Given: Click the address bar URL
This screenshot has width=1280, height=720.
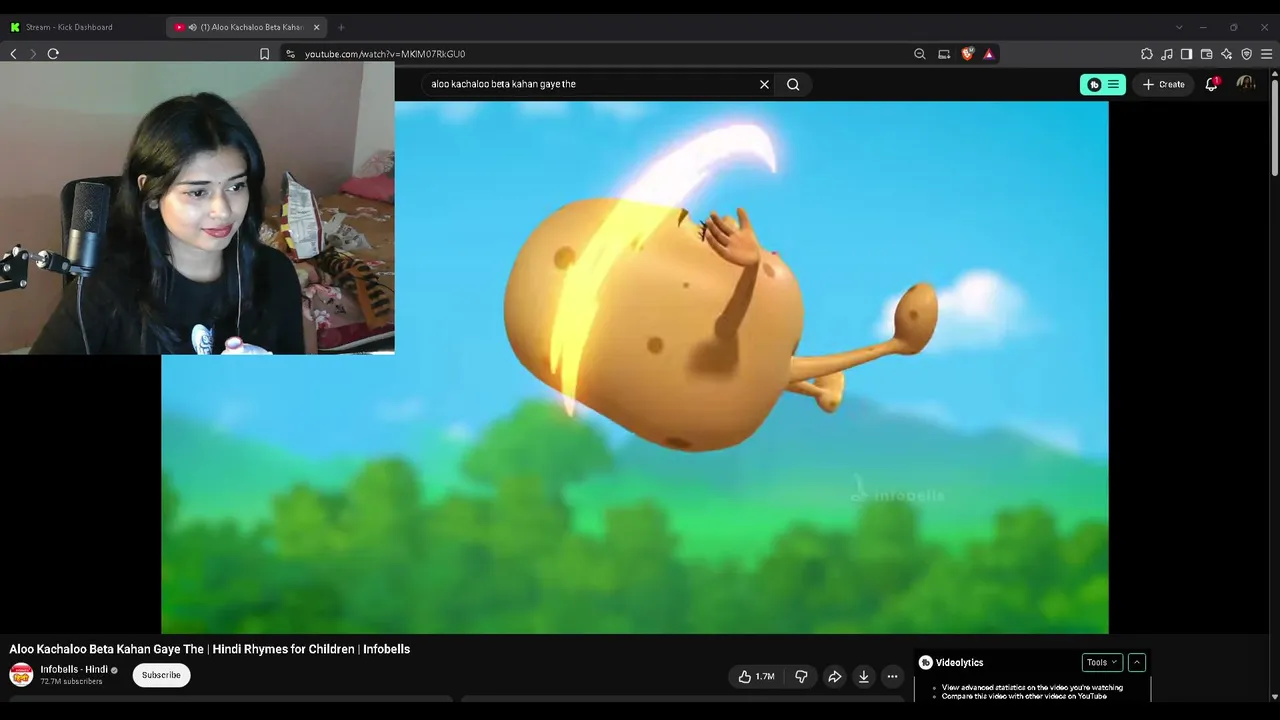Looking at the screenshot, I should [385, 54].
